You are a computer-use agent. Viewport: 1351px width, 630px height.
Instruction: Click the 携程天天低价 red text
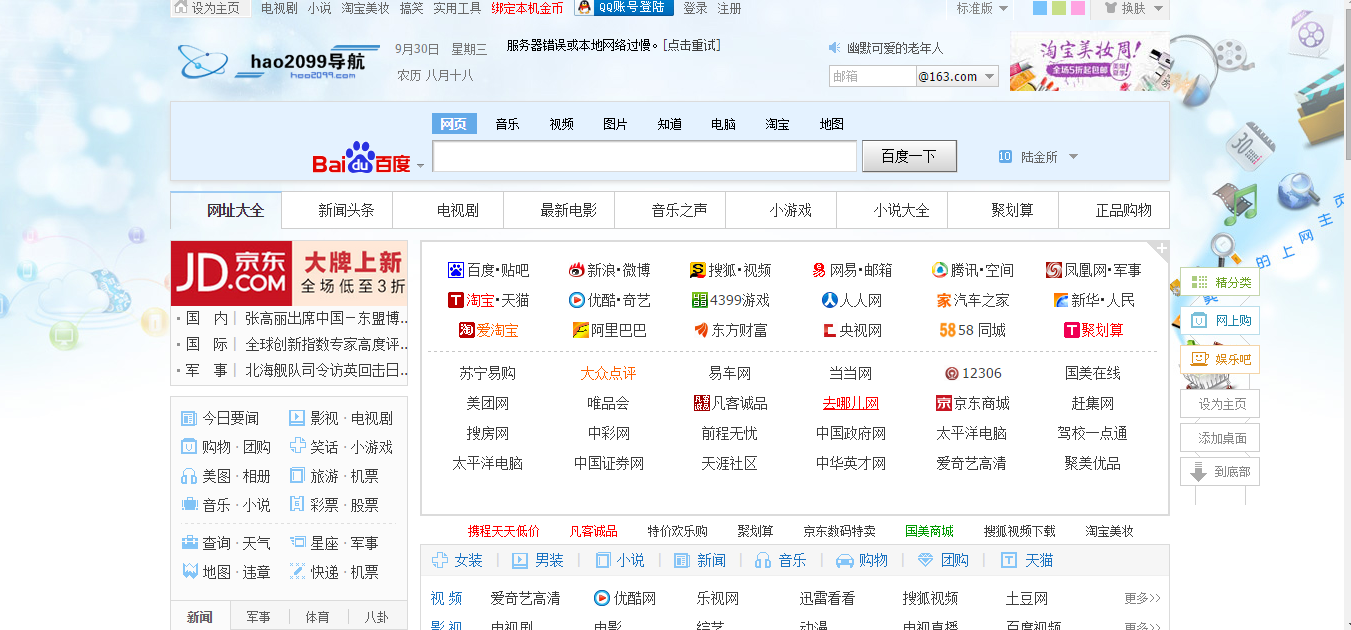[503, 531]
